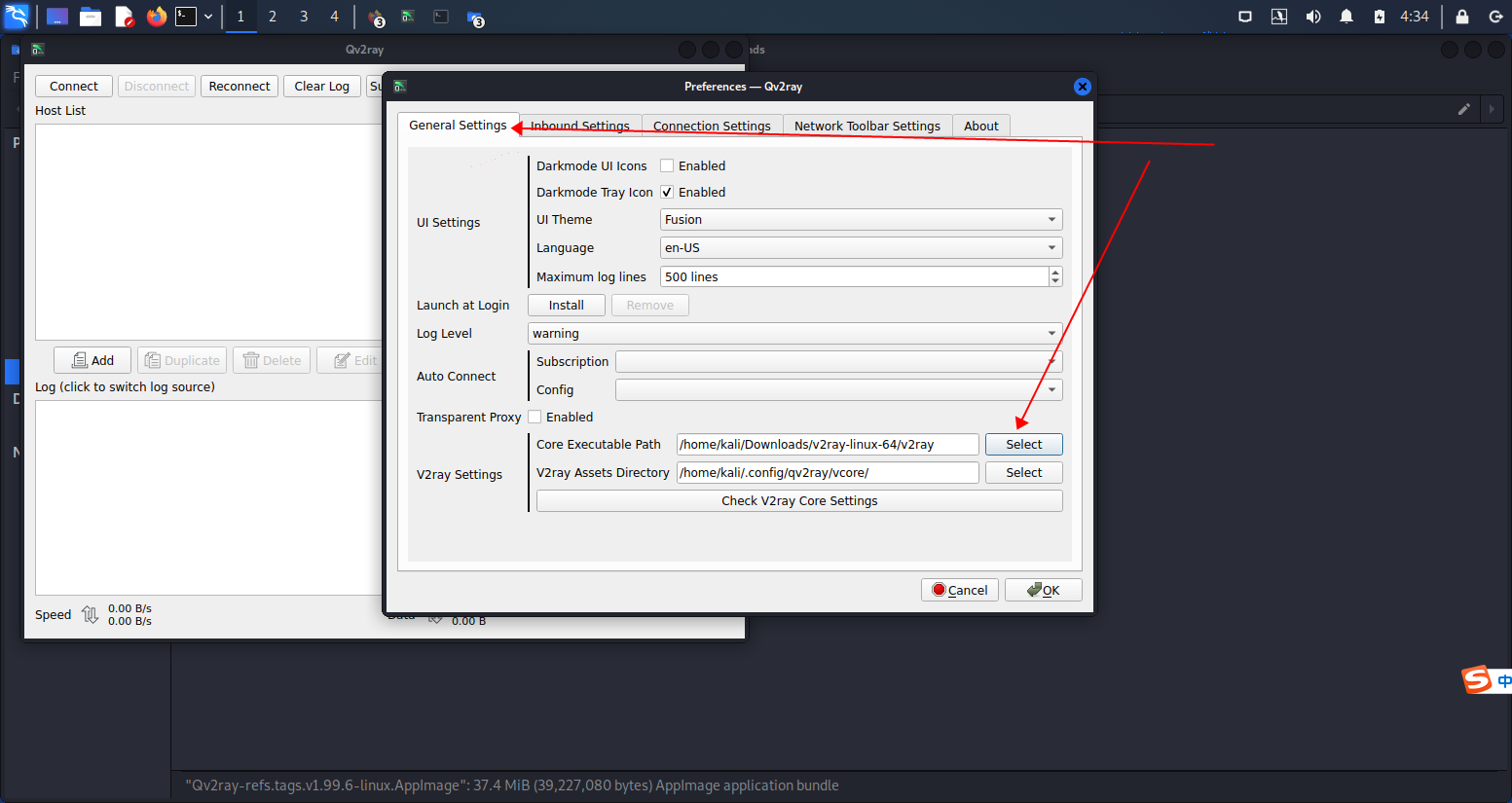
Task: Click Disconnect in the Qv2ray main window
Action: 157,87
